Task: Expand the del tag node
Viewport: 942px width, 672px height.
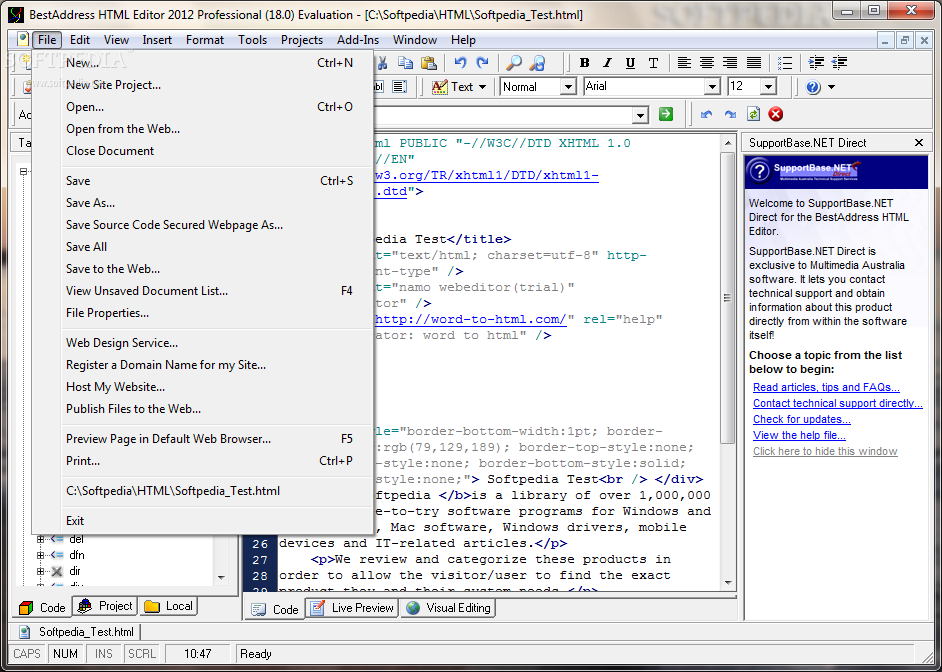Action: tap(40, 539)
